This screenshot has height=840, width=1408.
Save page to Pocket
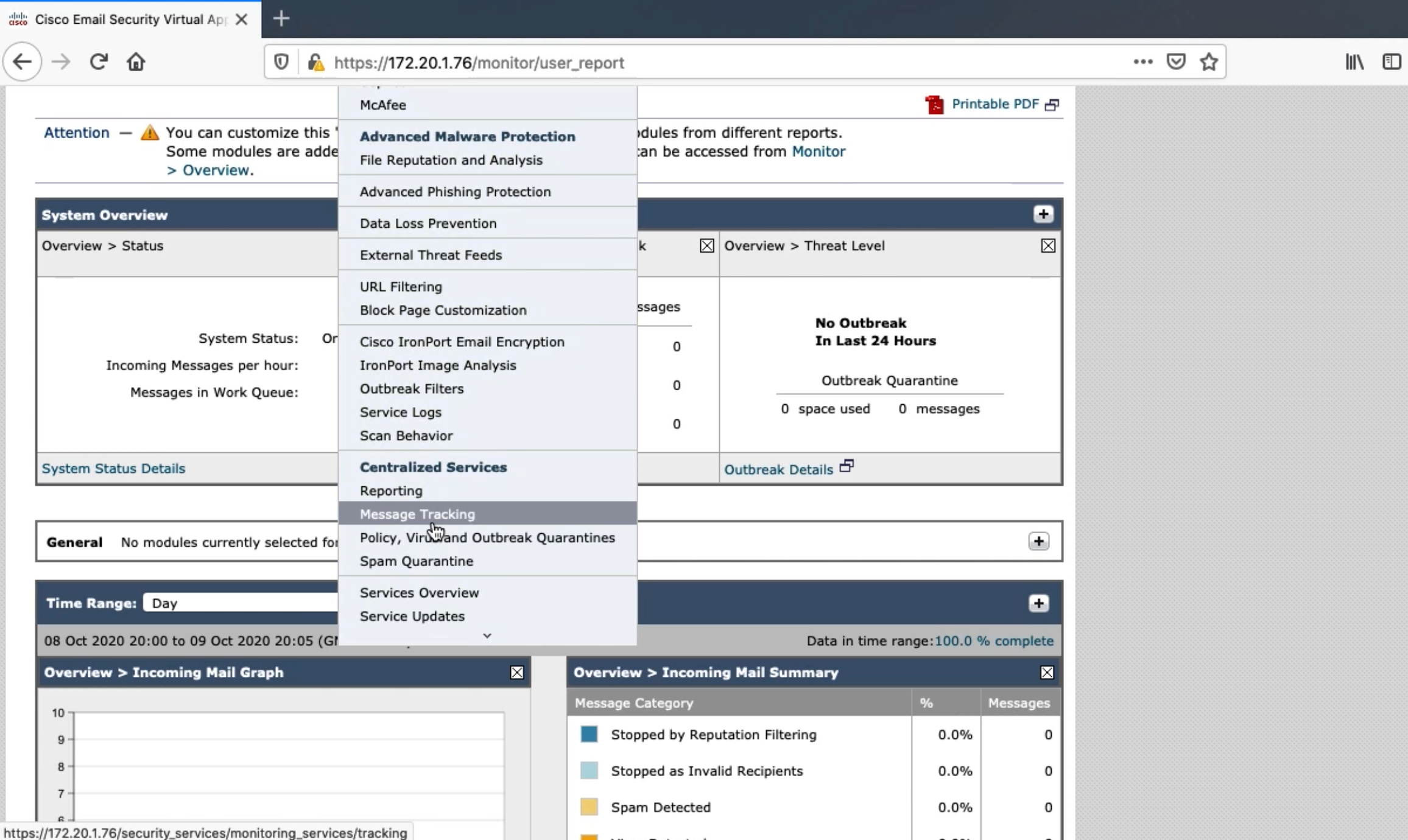click(x=1176, y=62)
